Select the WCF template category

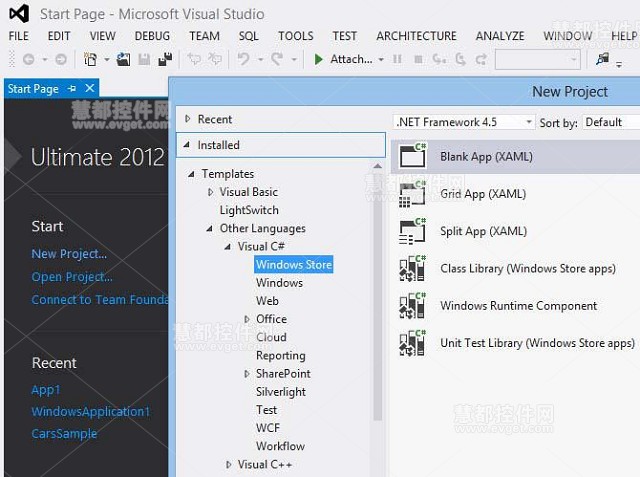pos(268,428)
